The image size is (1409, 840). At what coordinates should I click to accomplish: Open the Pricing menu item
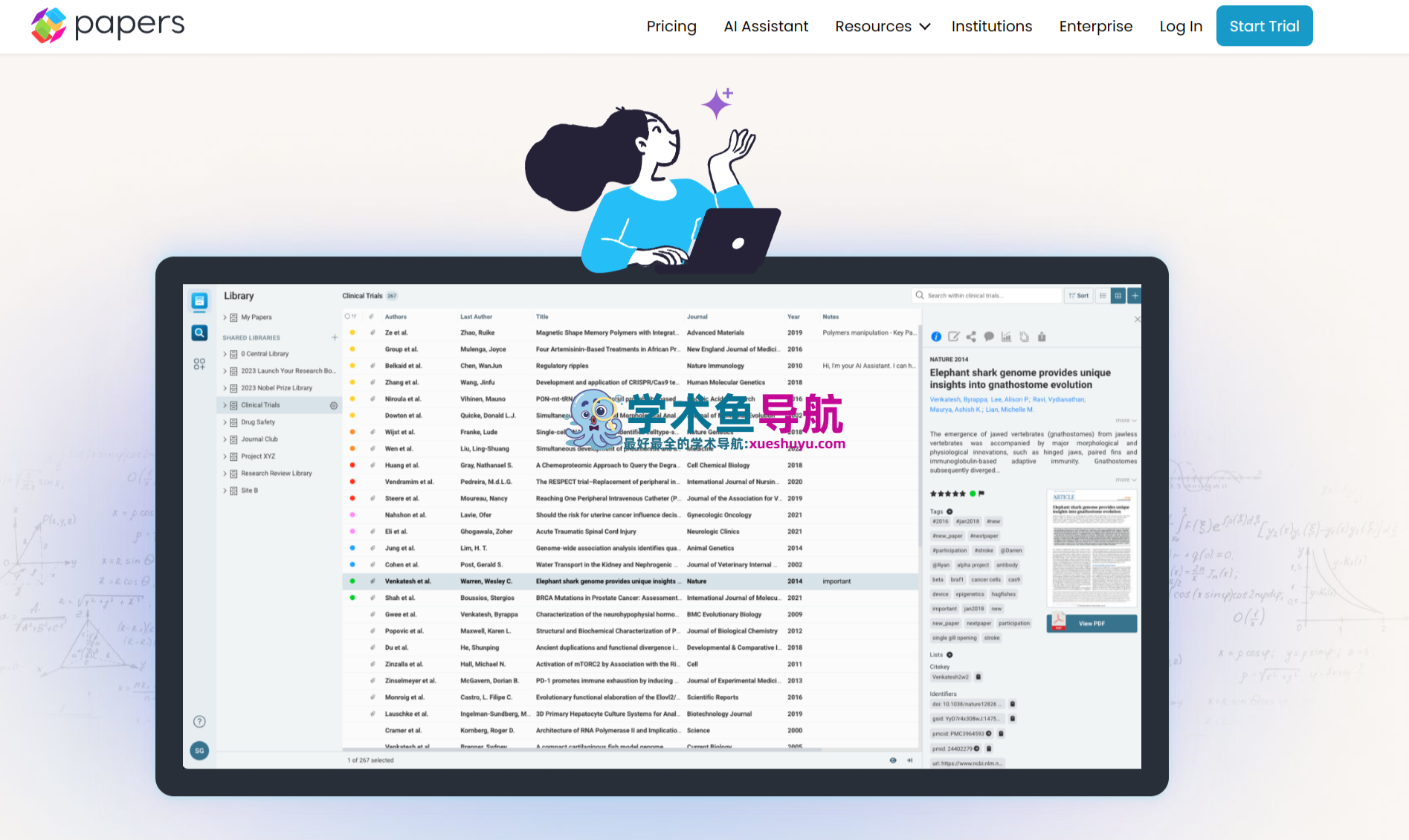pos(671,27)
